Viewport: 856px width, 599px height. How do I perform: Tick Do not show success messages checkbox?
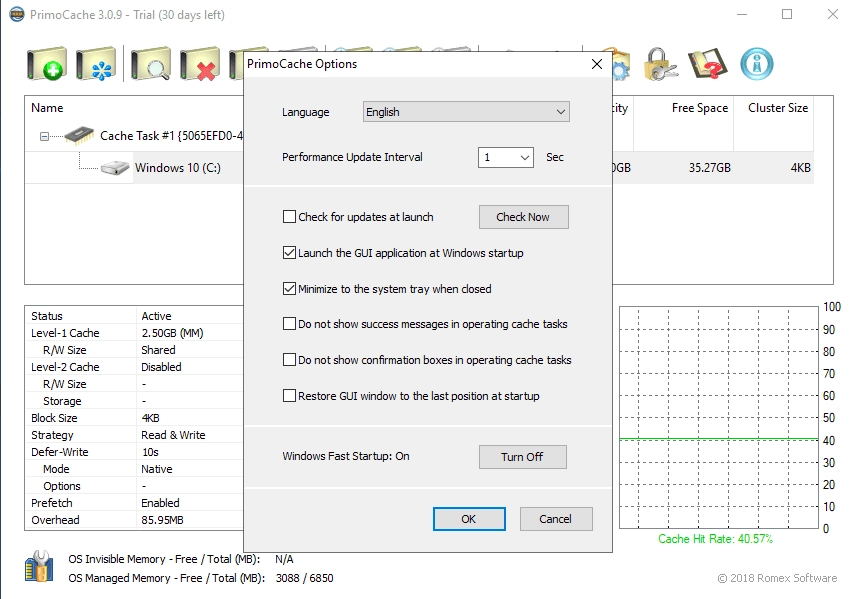pos(289,324)
